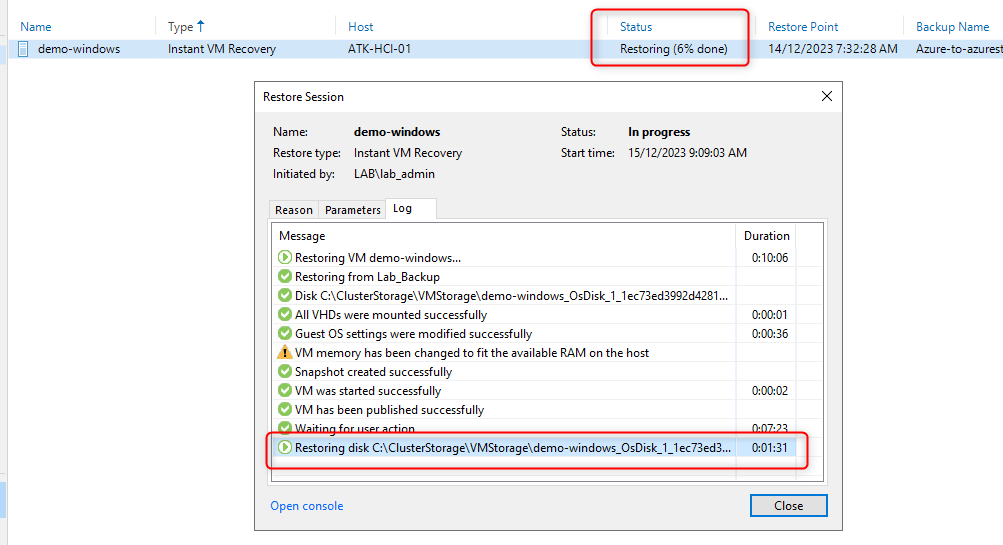Image resolution: width=1003 pixels, height=545 pixels.
Task: Click the warning icon for VM memory changed
Action: [x=285, y=353]
